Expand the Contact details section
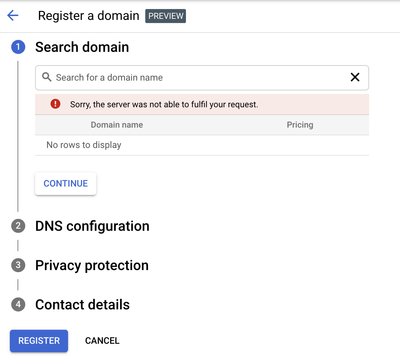 coord(82,305)
